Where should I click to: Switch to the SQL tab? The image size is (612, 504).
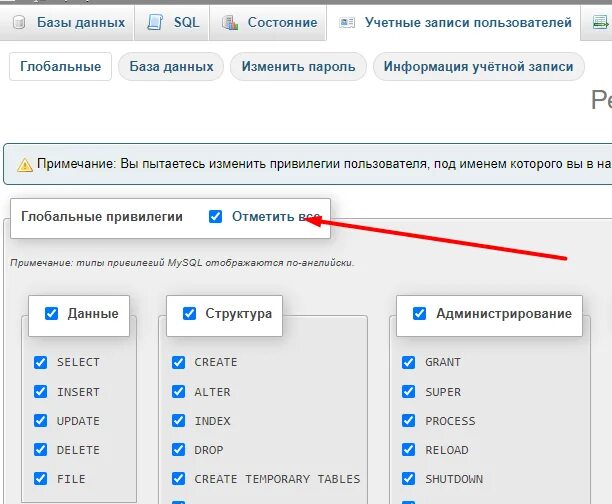tap(172, 22)
